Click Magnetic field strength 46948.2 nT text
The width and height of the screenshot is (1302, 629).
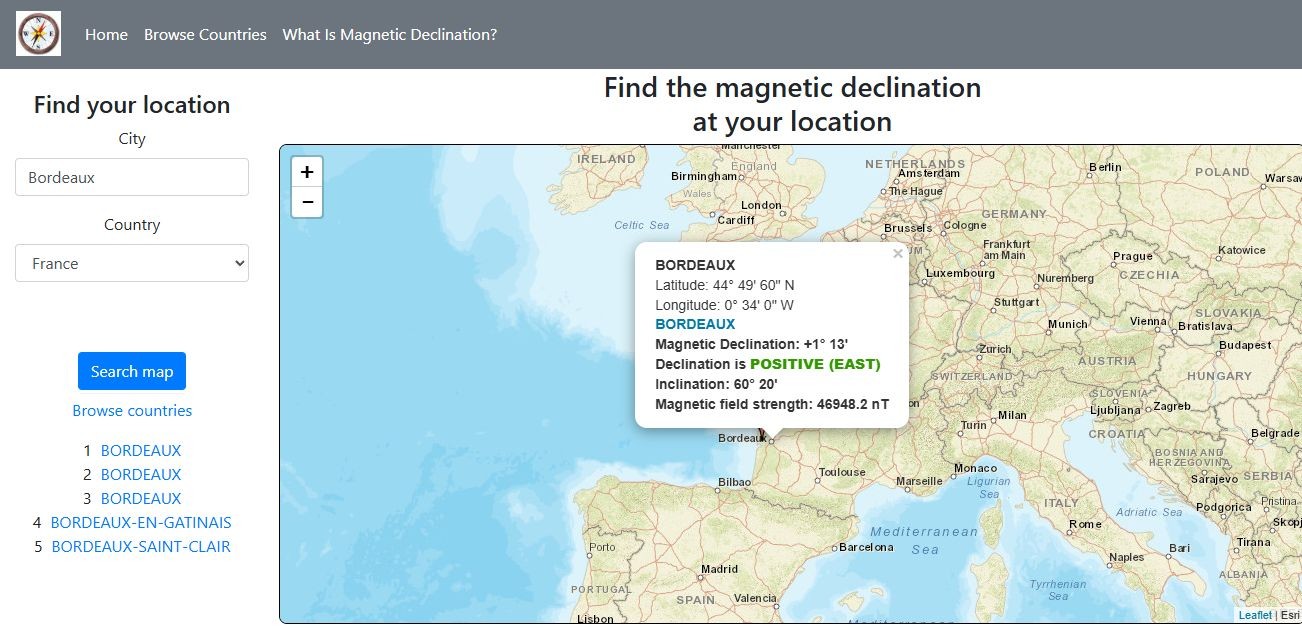tap(772, 404)
